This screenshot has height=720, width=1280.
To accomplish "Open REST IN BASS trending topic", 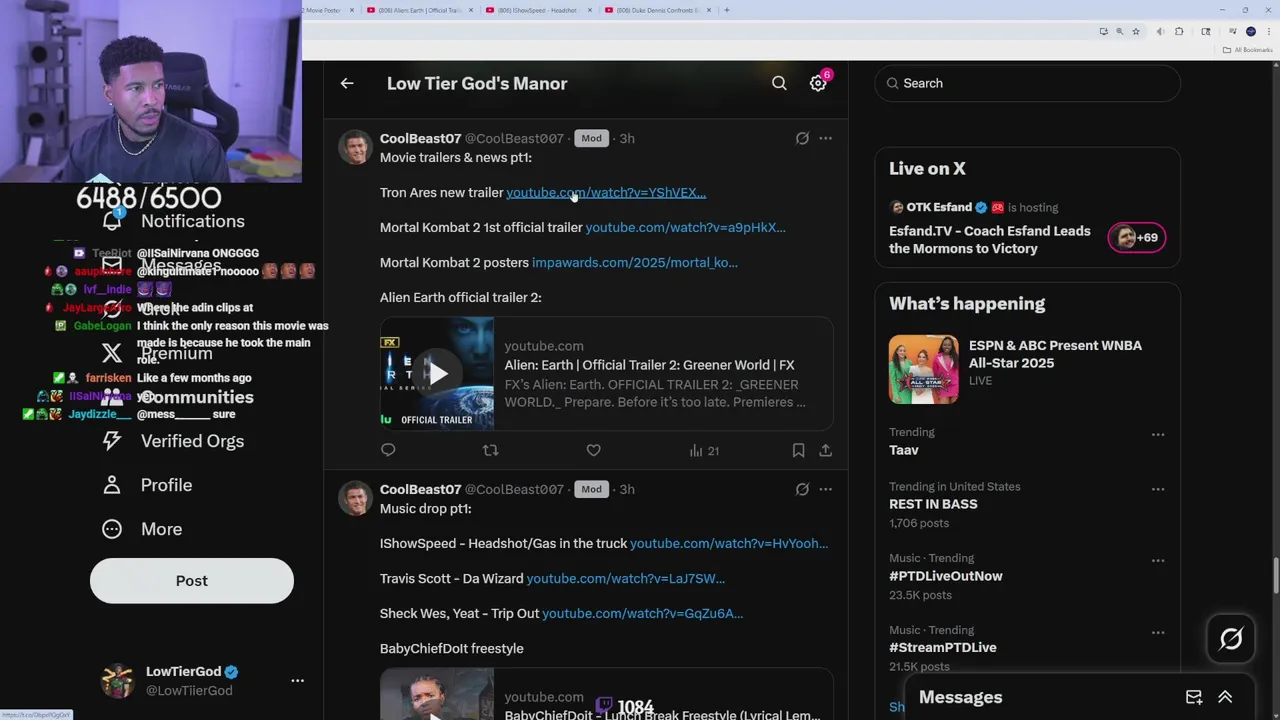I will pos(933,504).
